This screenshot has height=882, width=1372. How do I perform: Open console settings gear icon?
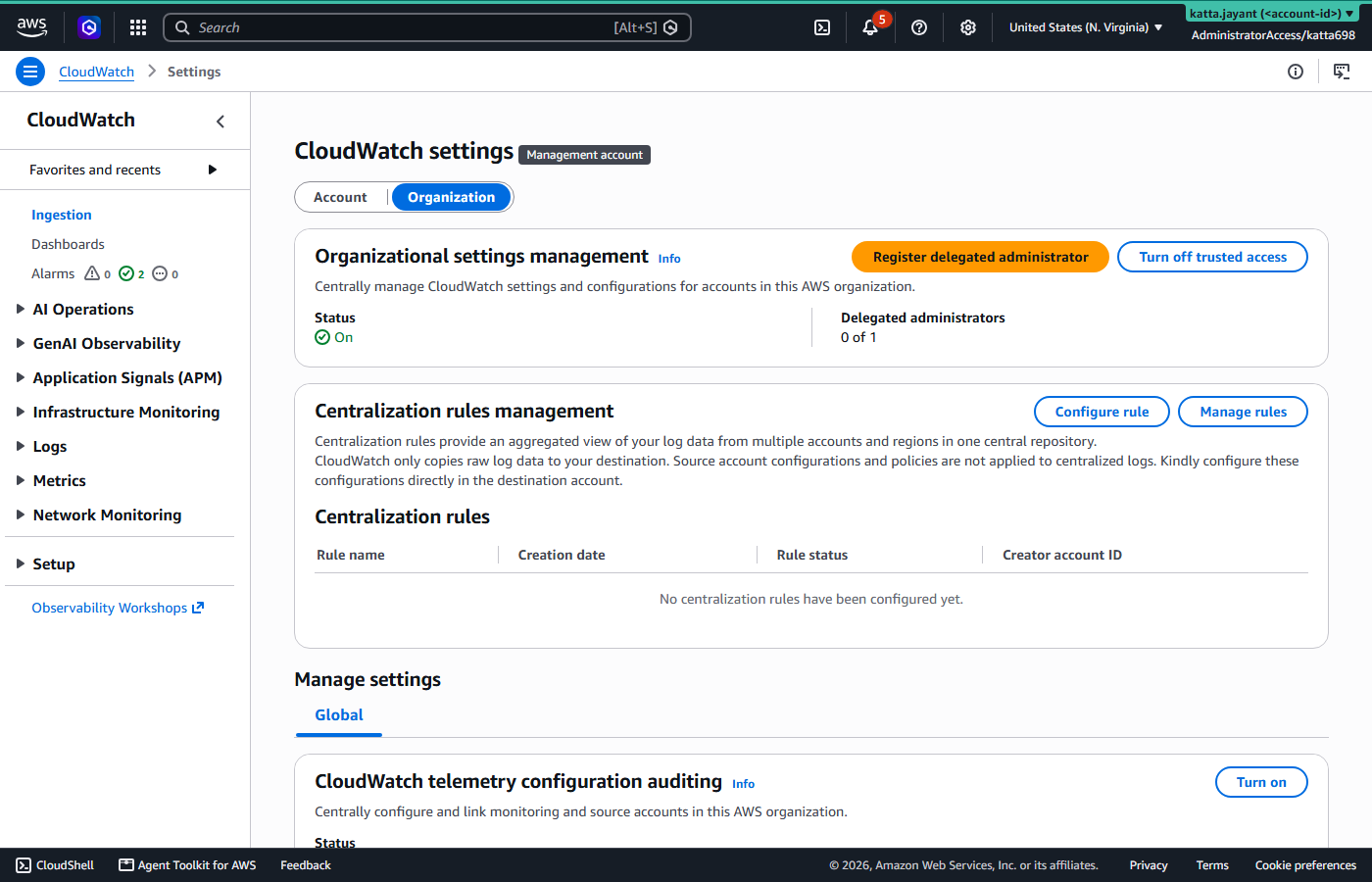point(968,27)
